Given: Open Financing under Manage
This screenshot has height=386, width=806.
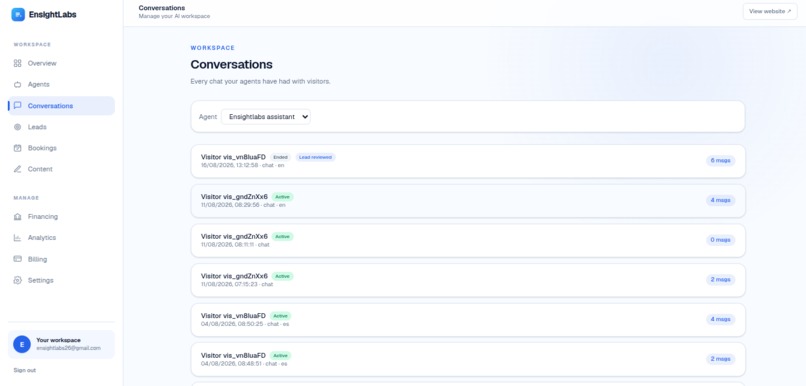Looking at the screenshot, I should click(x=61, y=217).
